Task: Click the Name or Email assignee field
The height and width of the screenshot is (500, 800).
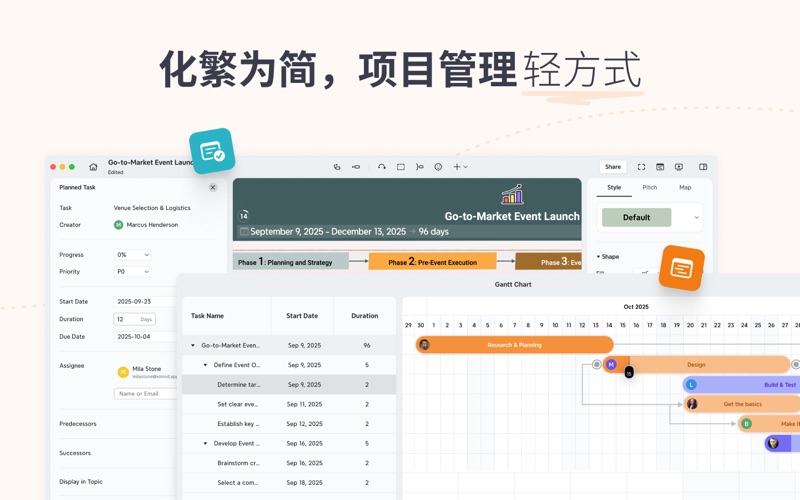Action: coord(145,393)
